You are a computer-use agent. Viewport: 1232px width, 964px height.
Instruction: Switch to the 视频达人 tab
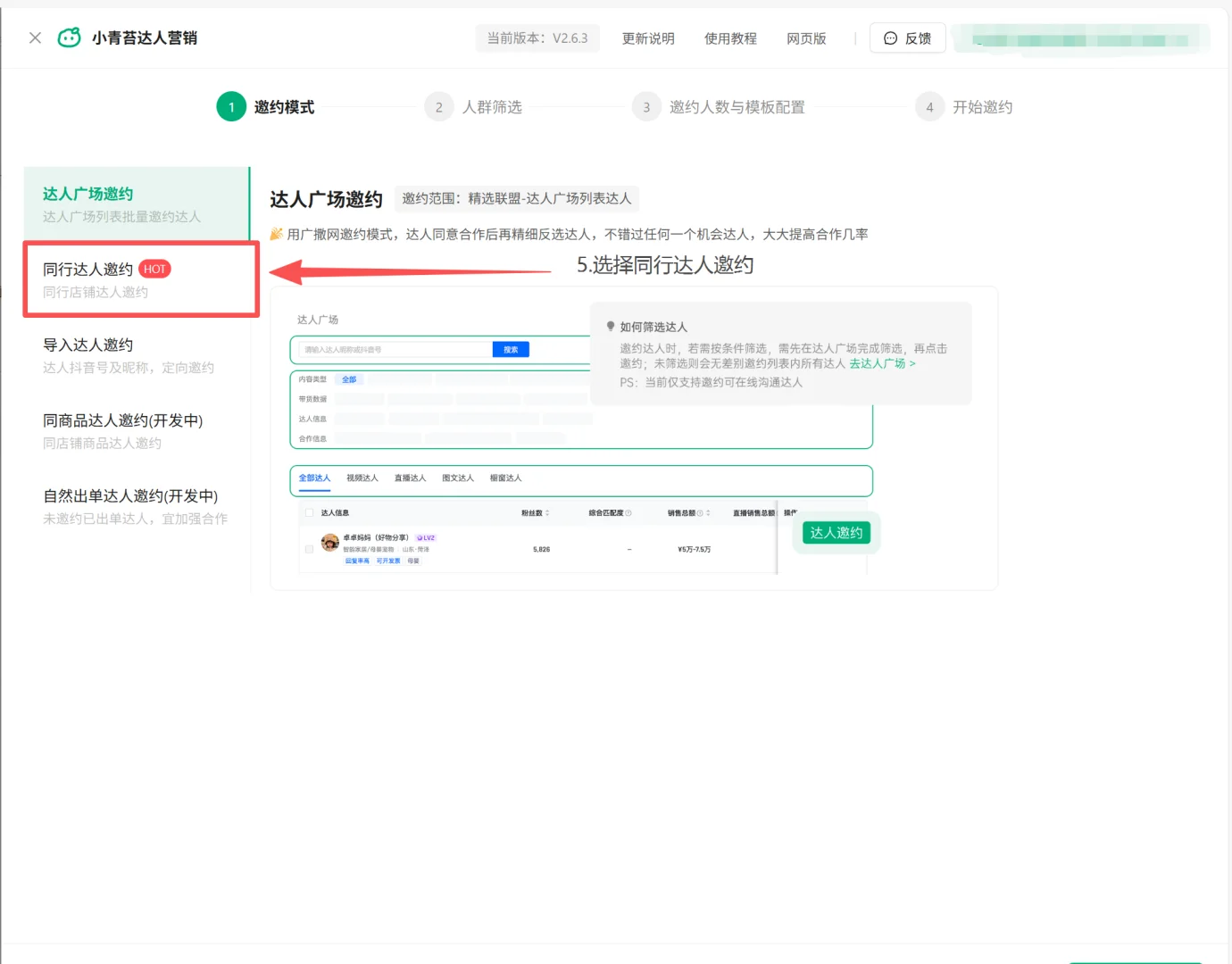coord(361,478)
